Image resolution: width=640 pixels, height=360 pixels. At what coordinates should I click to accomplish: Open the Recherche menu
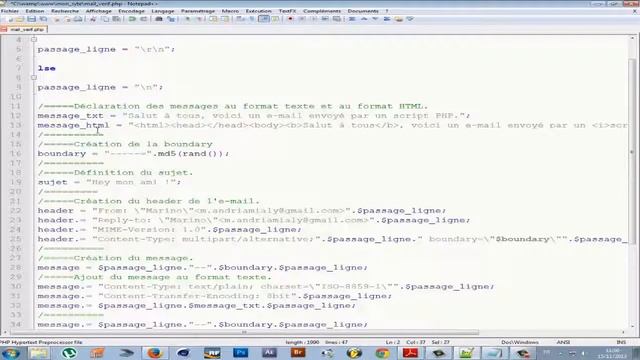[65, 11]
